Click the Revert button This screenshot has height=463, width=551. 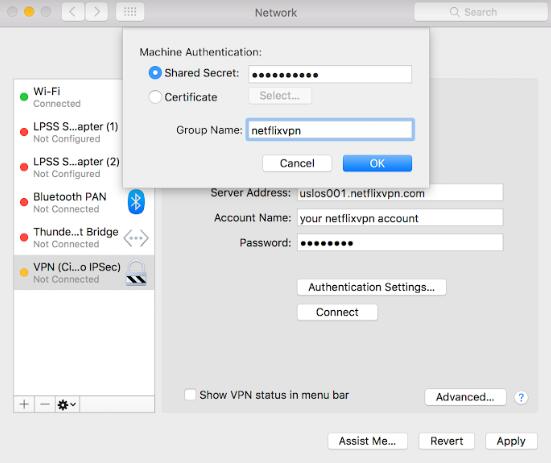446,441
